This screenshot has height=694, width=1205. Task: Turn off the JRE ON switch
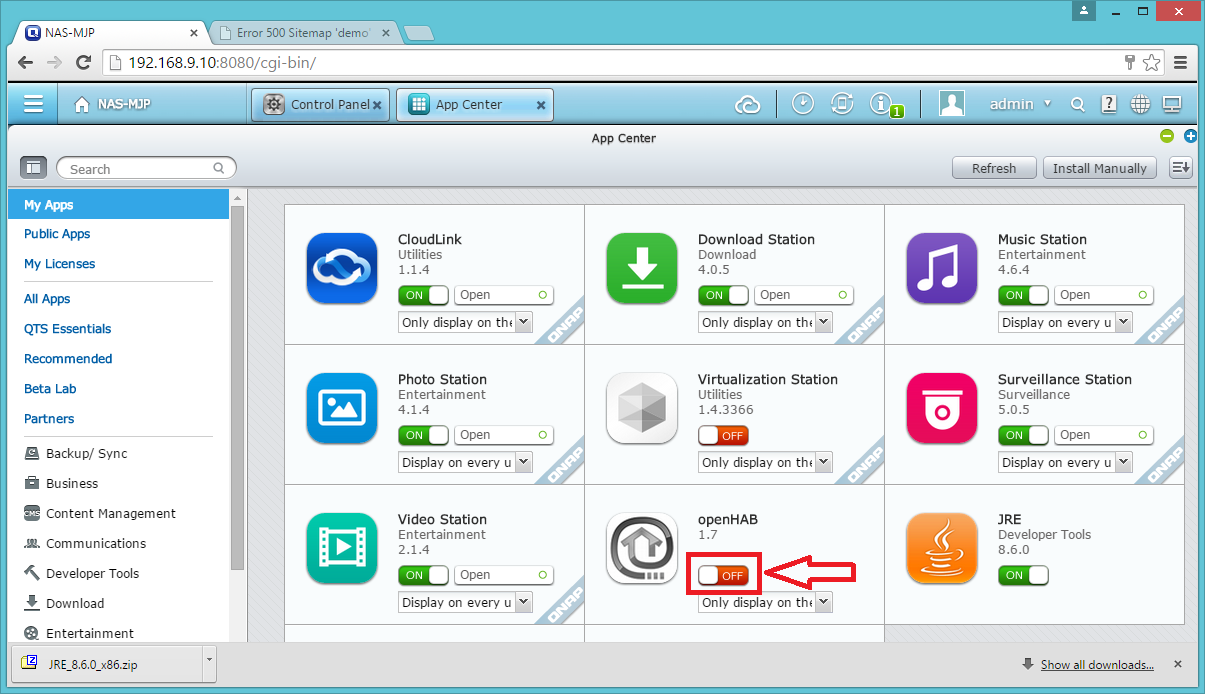(1023, 575)
